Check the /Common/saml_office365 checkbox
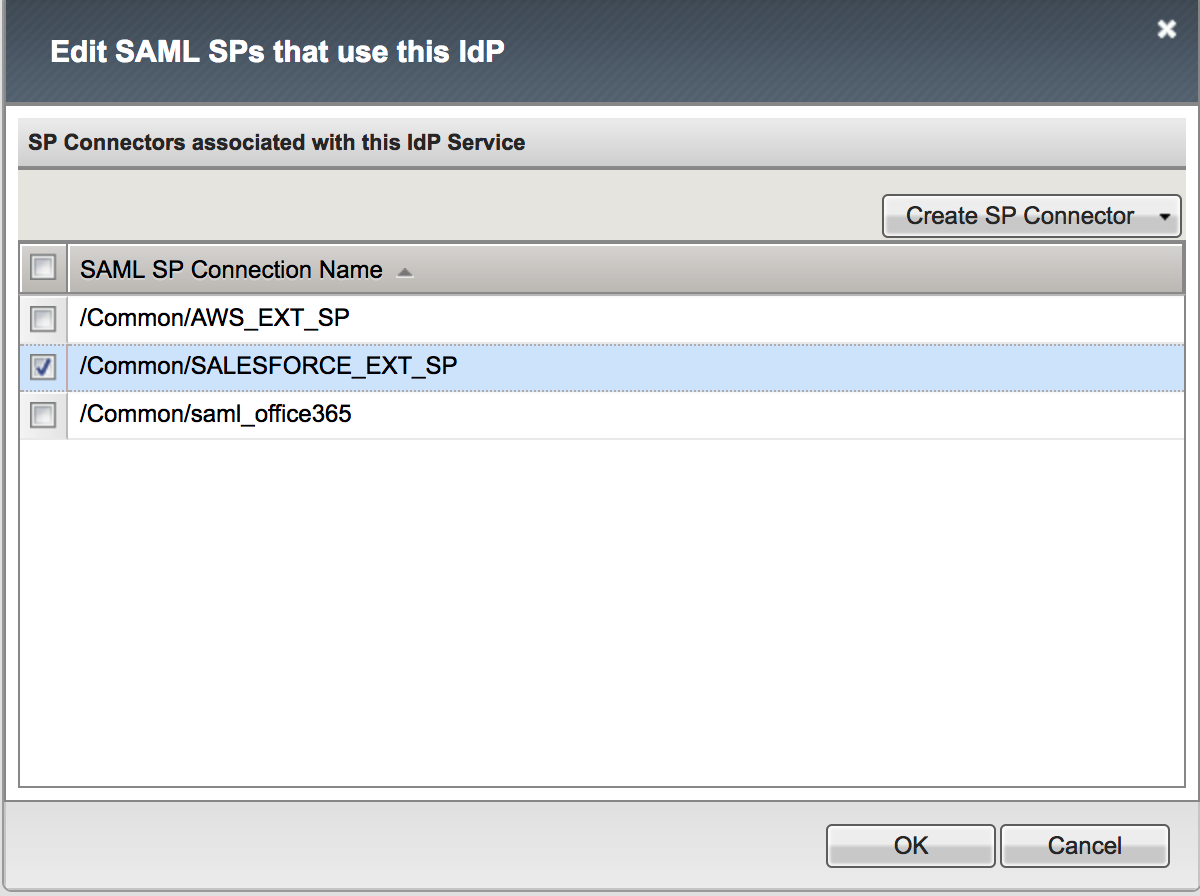This screenshot has width=1200, height=896. click(43, 415)
